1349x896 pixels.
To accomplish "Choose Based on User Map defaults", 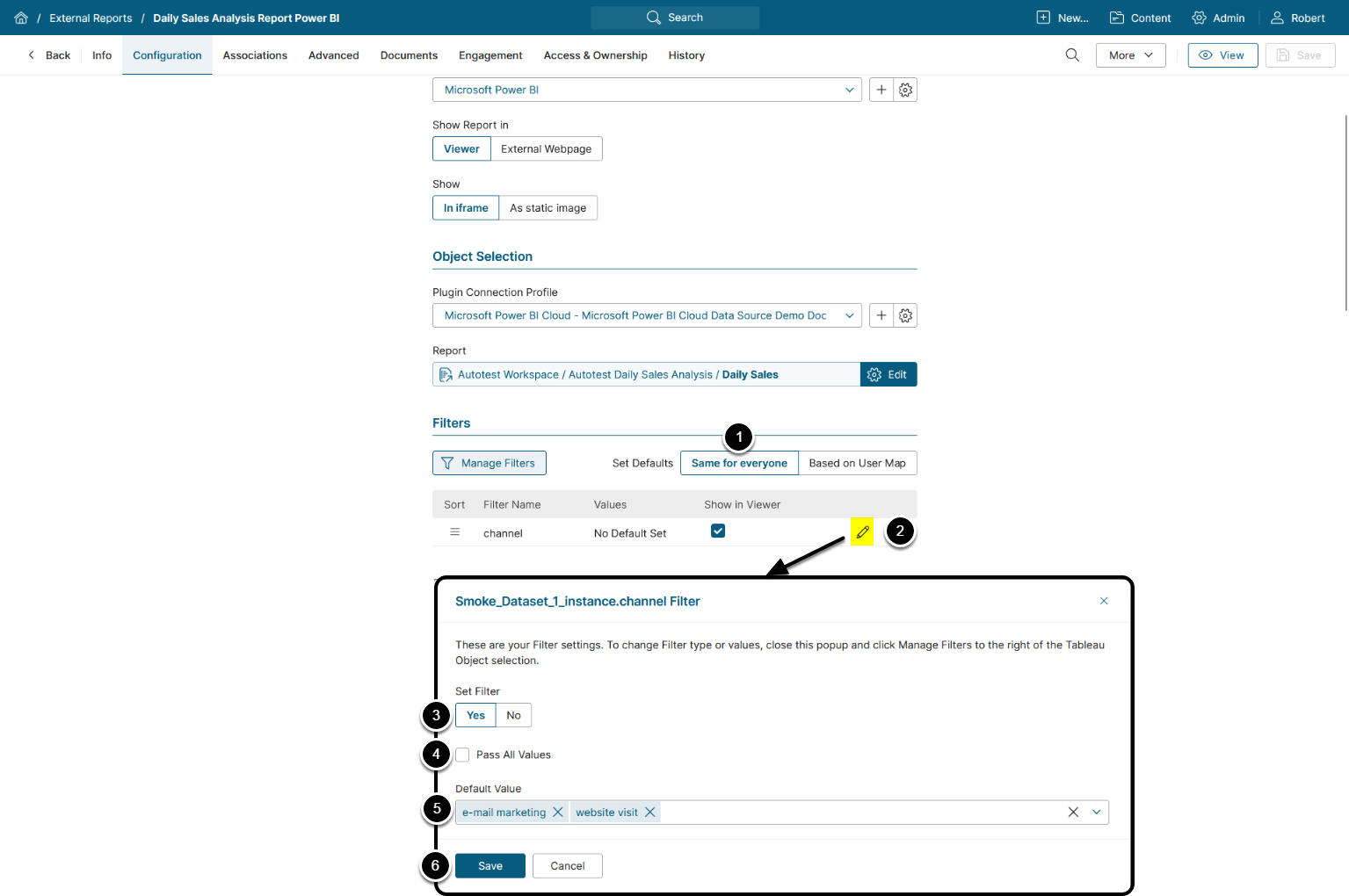I will (858, 463).
